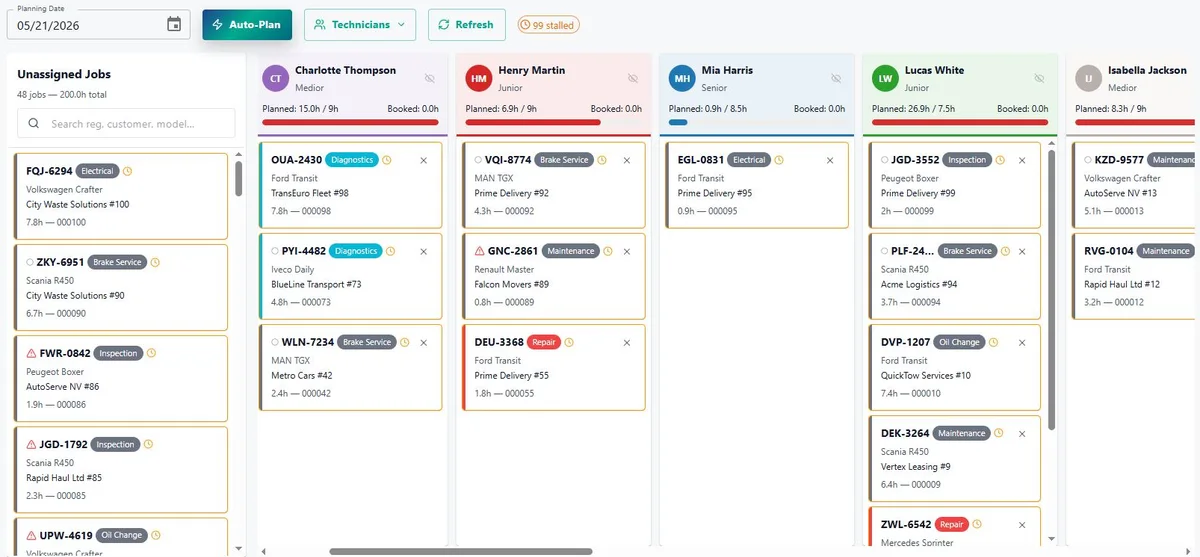Viewport: 1200px width, 557px height.
Task: Open the Technicians dropdown
Action: 360,25
